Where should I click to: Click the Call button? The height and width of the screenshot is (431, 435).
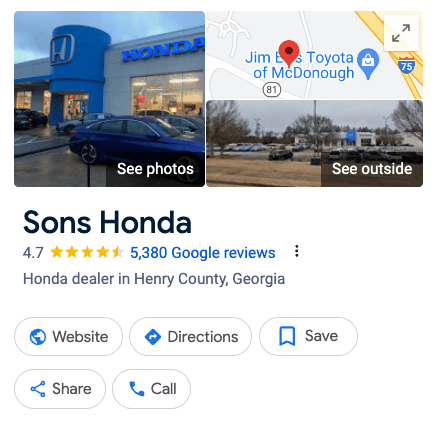click(x=152, y=389)
